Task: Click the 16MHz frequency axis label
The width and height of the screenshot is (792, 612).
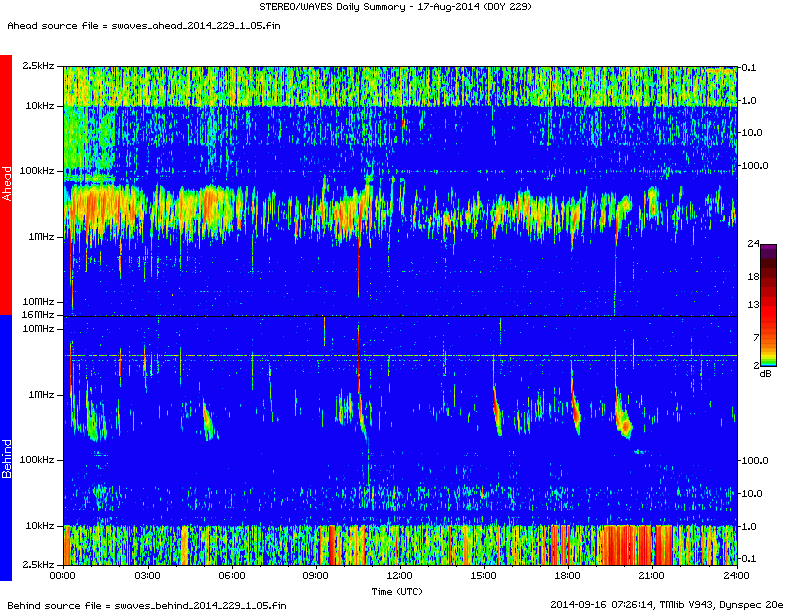Action: click(38, 315)
